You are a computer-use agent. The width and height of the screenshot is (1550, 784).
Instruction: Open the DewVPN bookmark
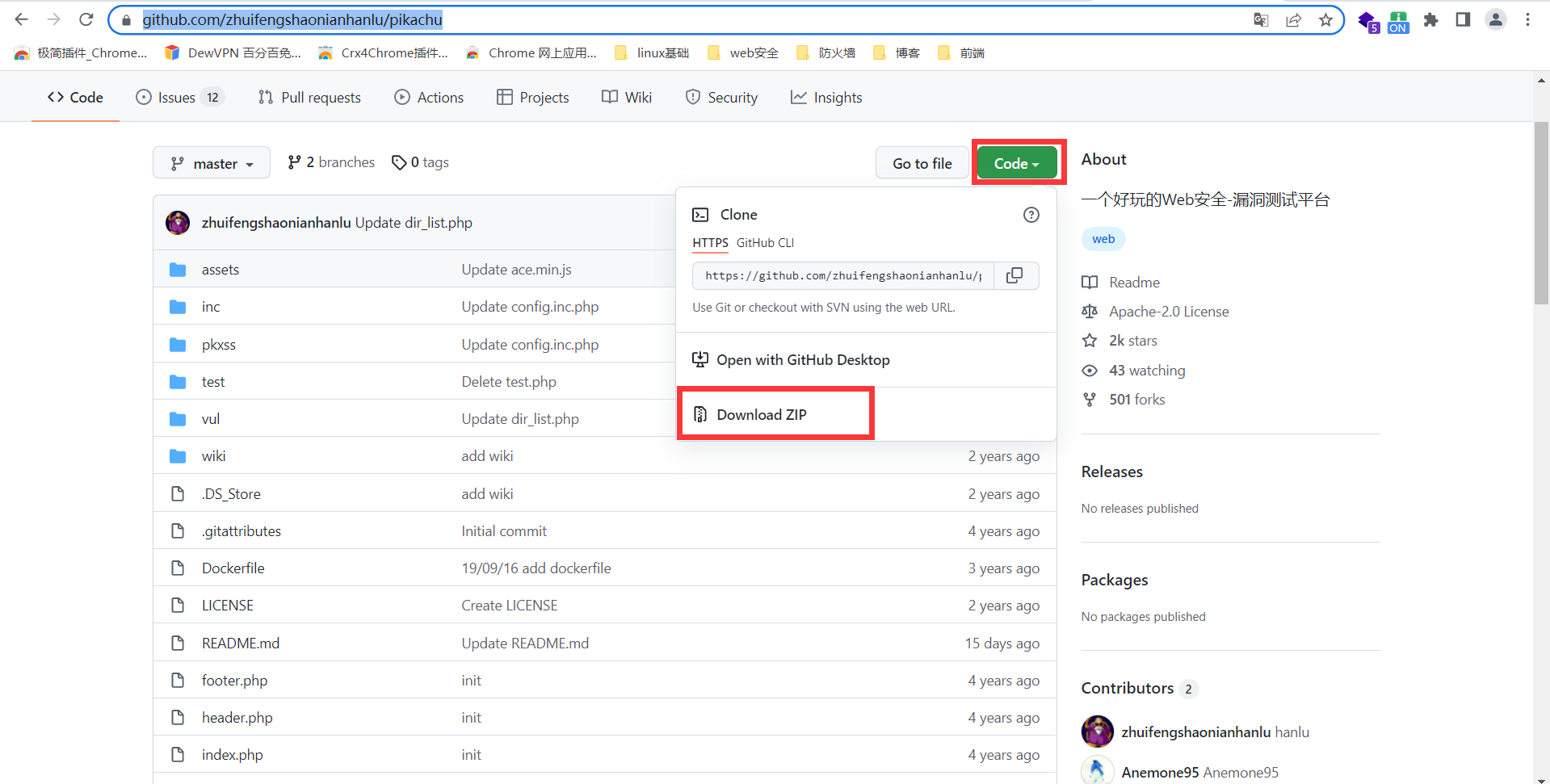233,53
